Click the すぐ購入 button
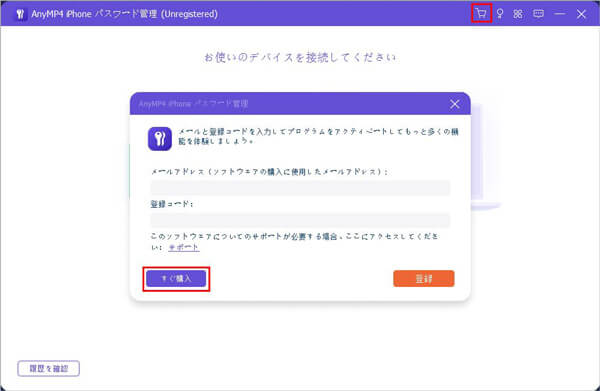600x391 pixels. point(176,279)
